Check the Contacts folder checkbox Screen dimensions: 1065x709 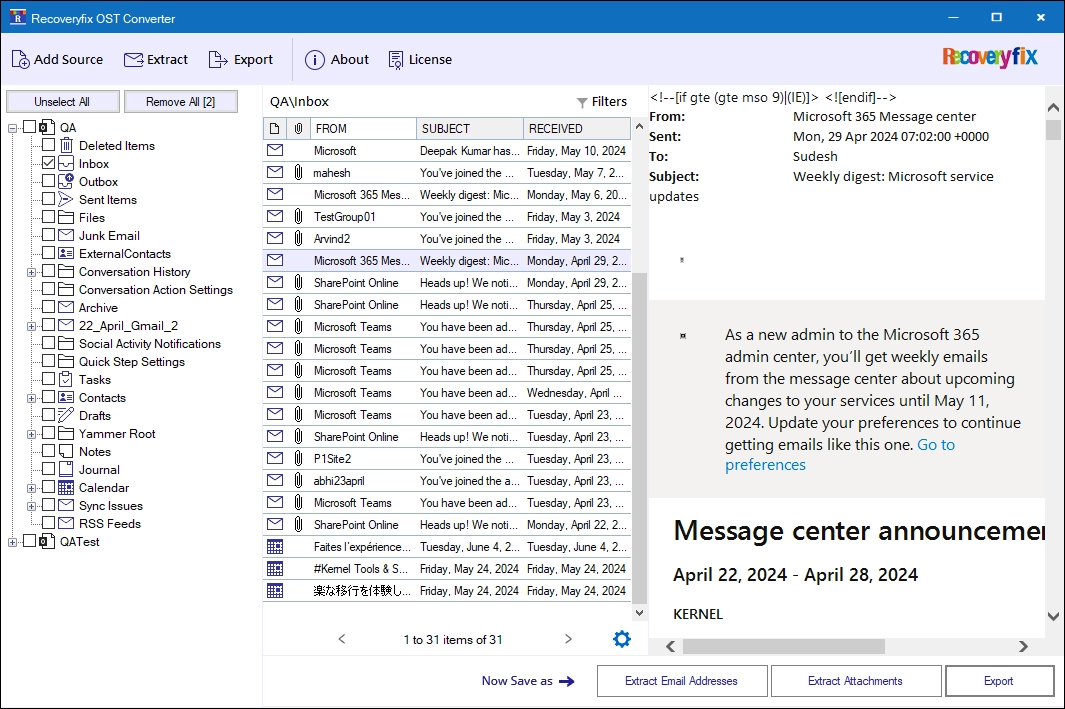pyautogui.click(x=48, y=397)
